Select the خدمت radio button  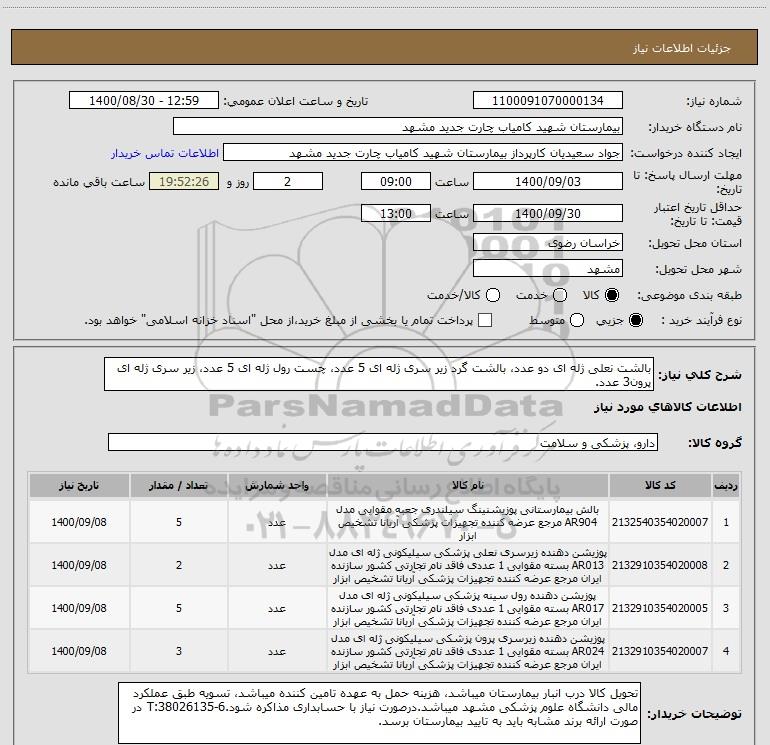[x=560, y=295]
